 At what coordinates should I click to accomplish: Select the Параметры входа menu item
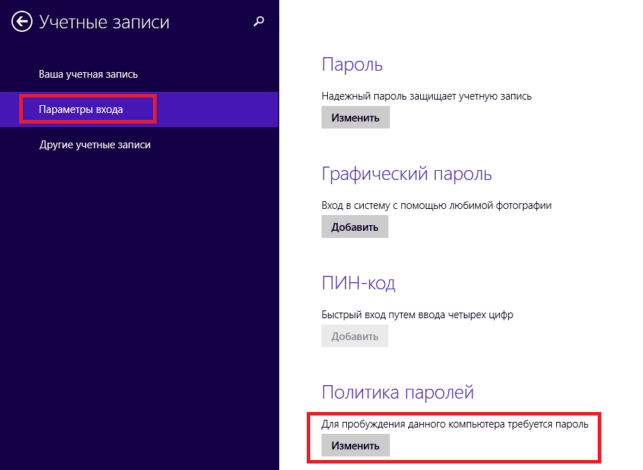pos(139,110)
